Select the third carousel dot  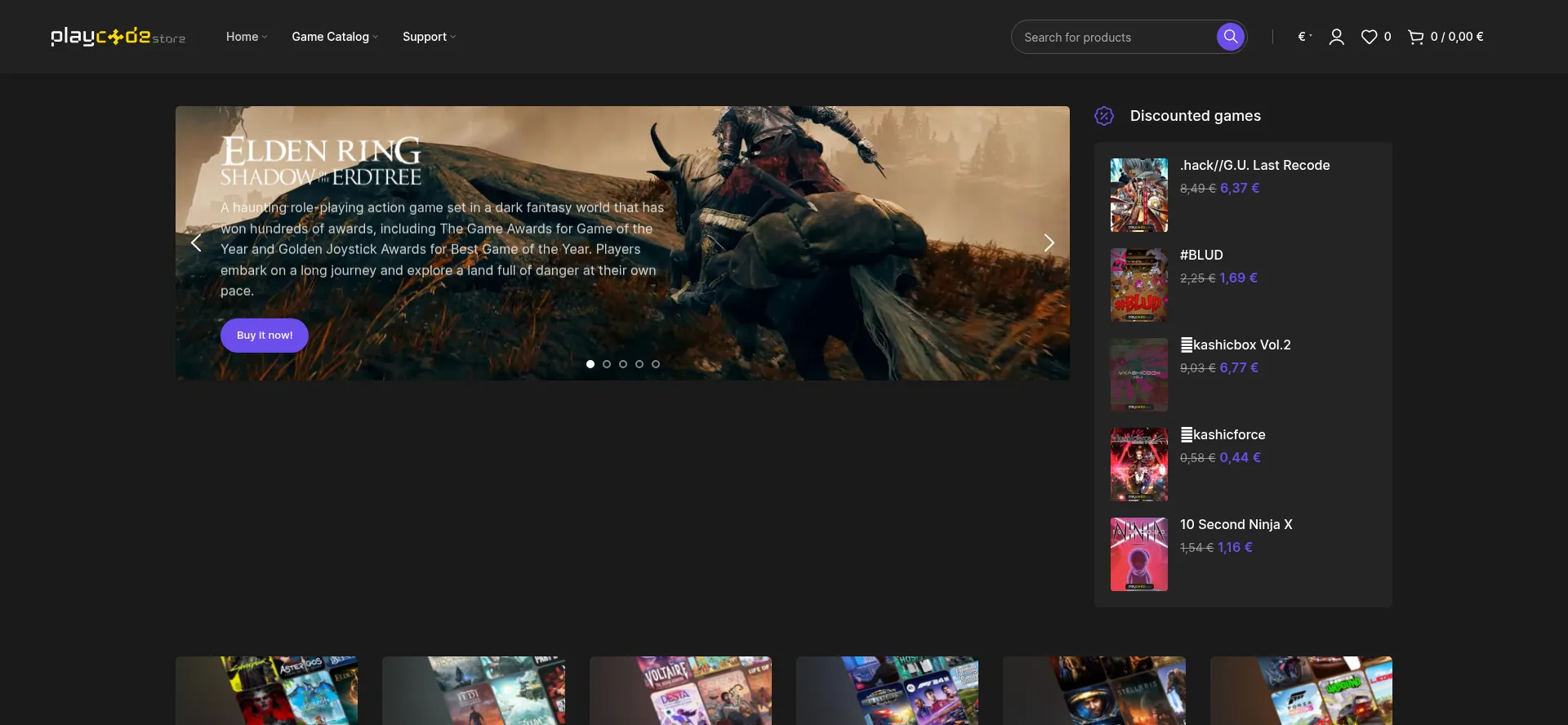point(623,364)
